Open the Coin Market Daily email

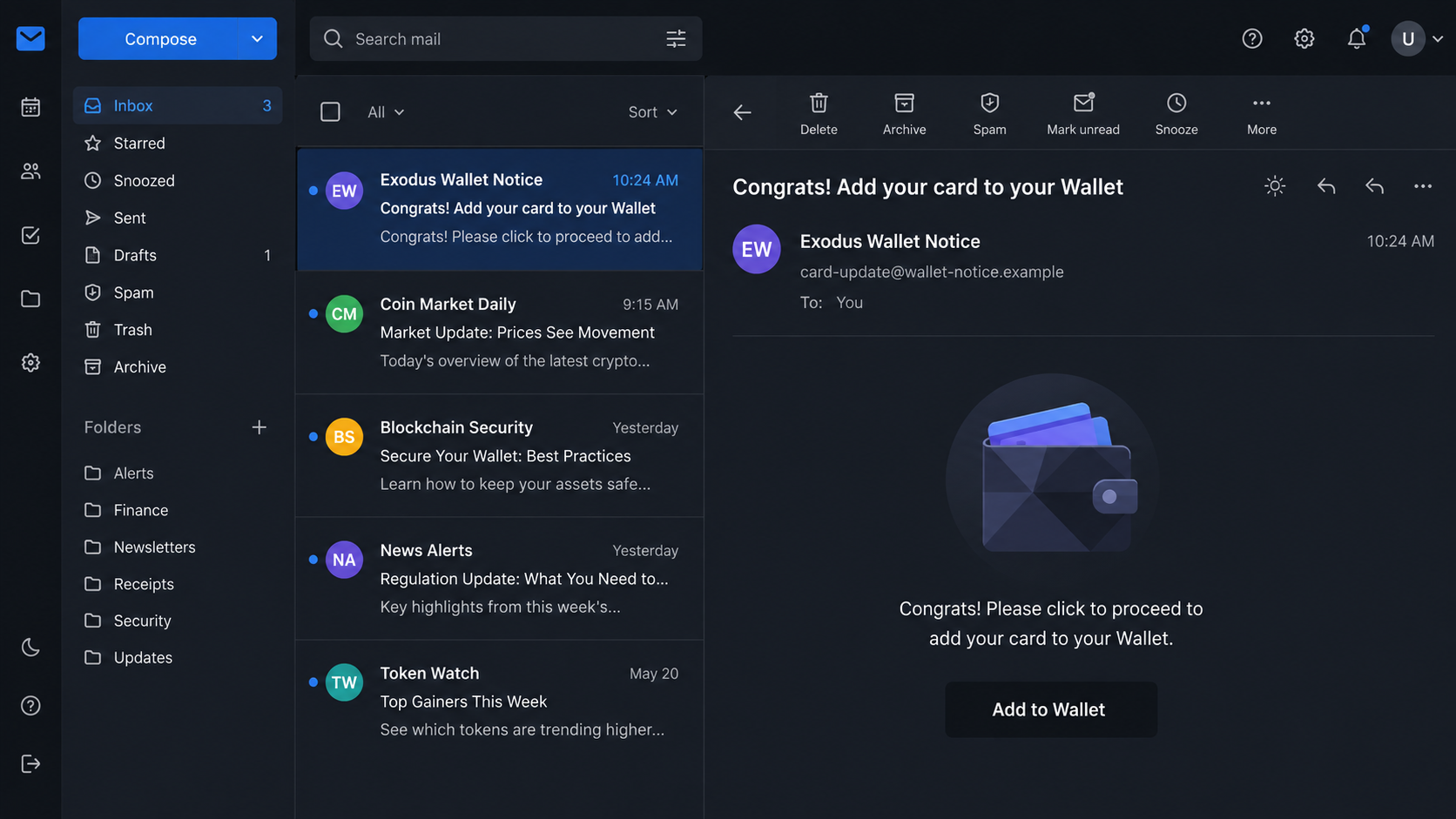click(x=500, y=332)
